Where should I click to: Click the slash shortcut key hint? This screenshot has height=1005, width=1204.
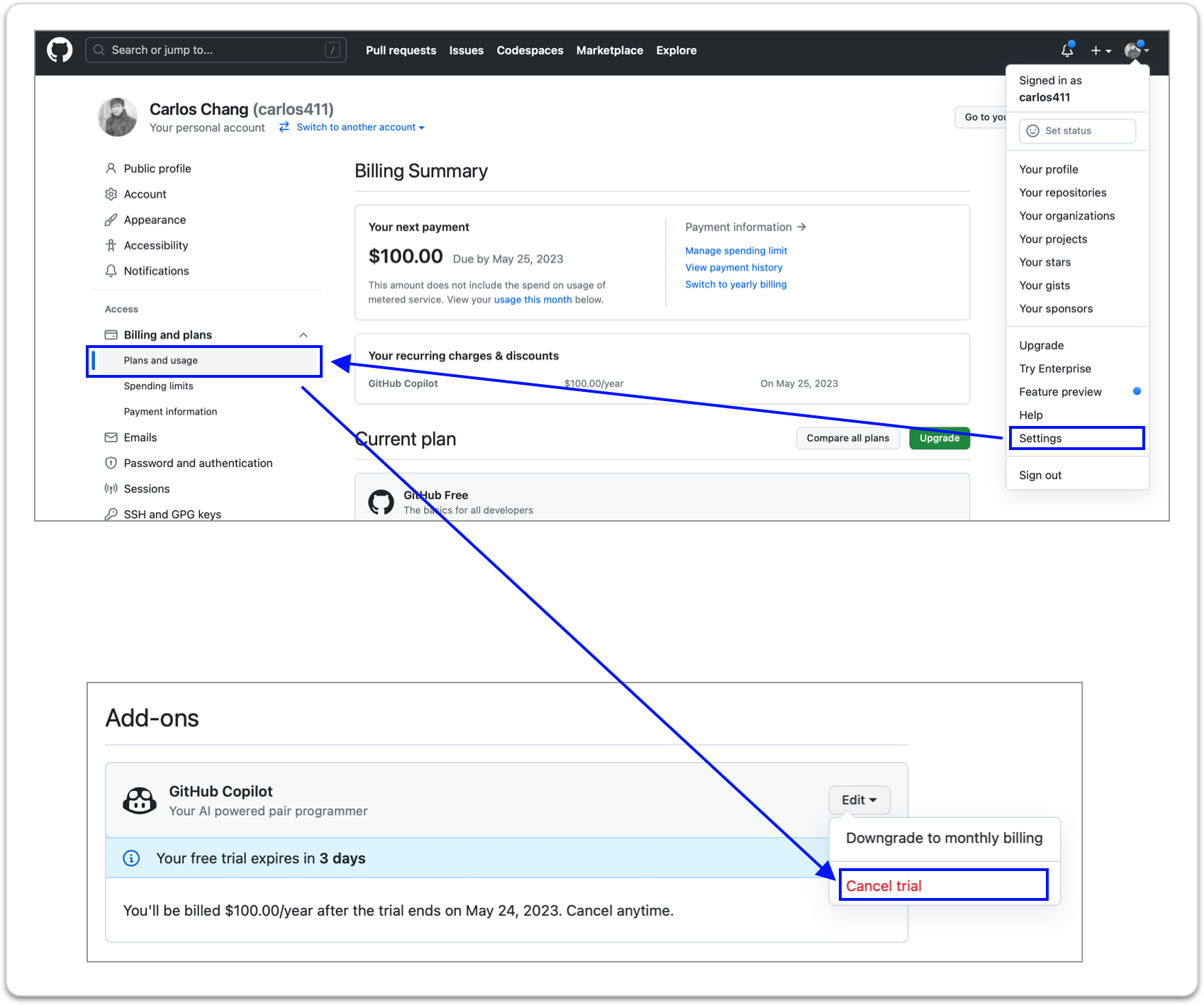[333, 50]
